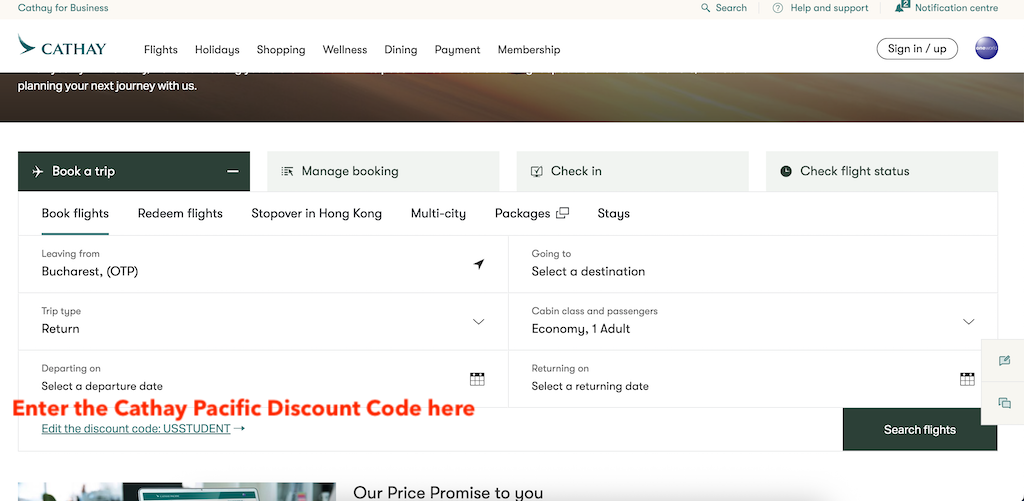Open the Dining menu
This screenshot has width=1024, height=501.
[401, 50]
